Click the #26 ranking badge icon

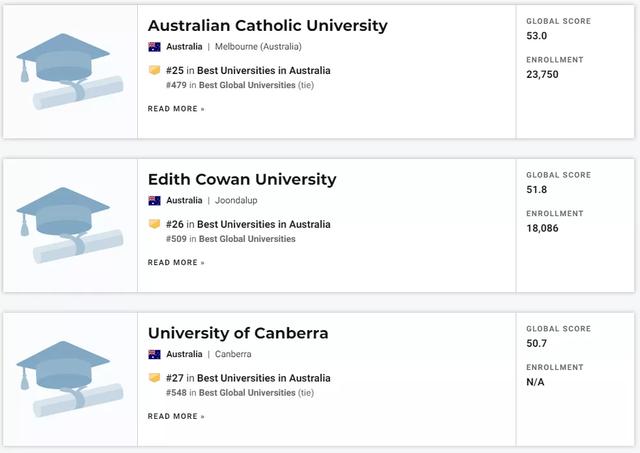tap(154, 225)
